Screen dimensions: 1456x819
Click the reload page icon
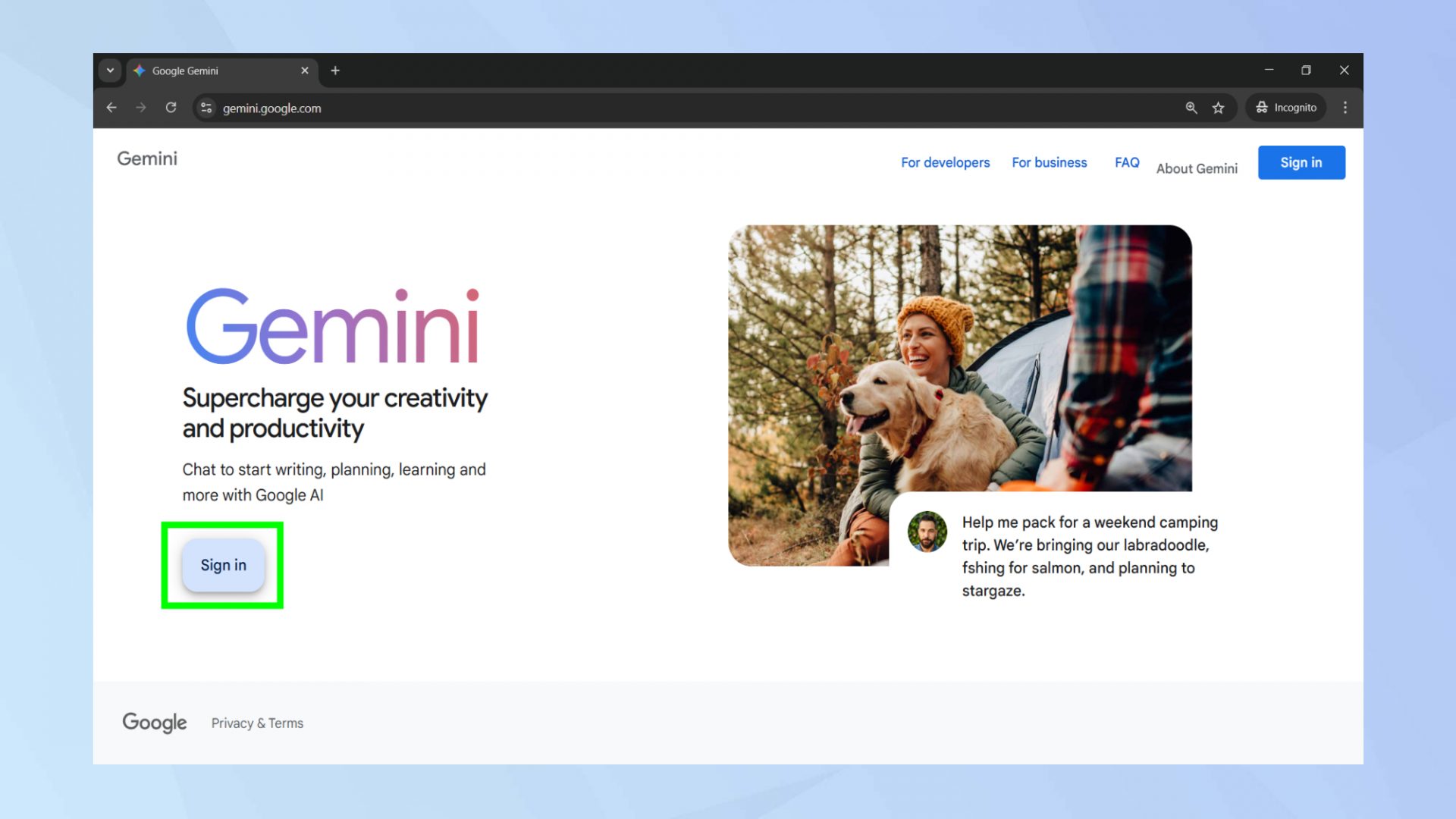tap(171, 108)
